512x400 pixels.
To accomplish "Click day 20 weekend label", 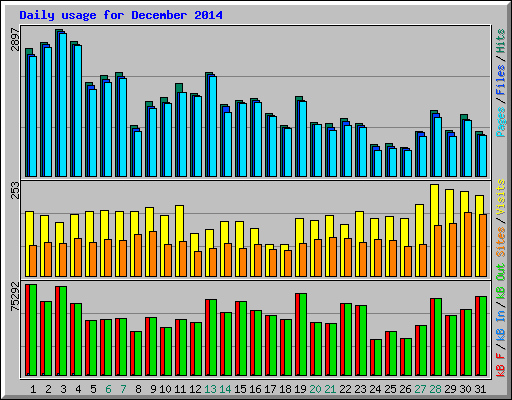I will pos(315,389).
